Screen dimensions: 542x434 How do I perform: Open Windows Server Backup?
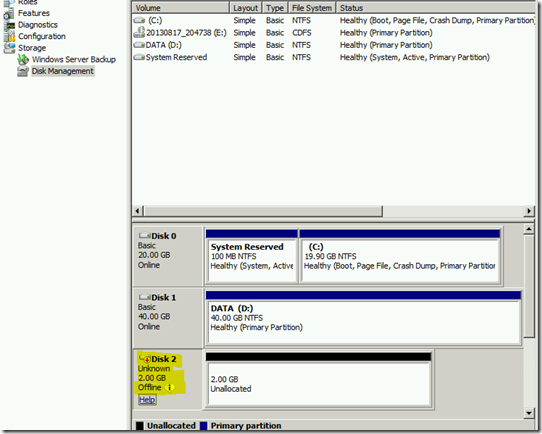[74, 59]
